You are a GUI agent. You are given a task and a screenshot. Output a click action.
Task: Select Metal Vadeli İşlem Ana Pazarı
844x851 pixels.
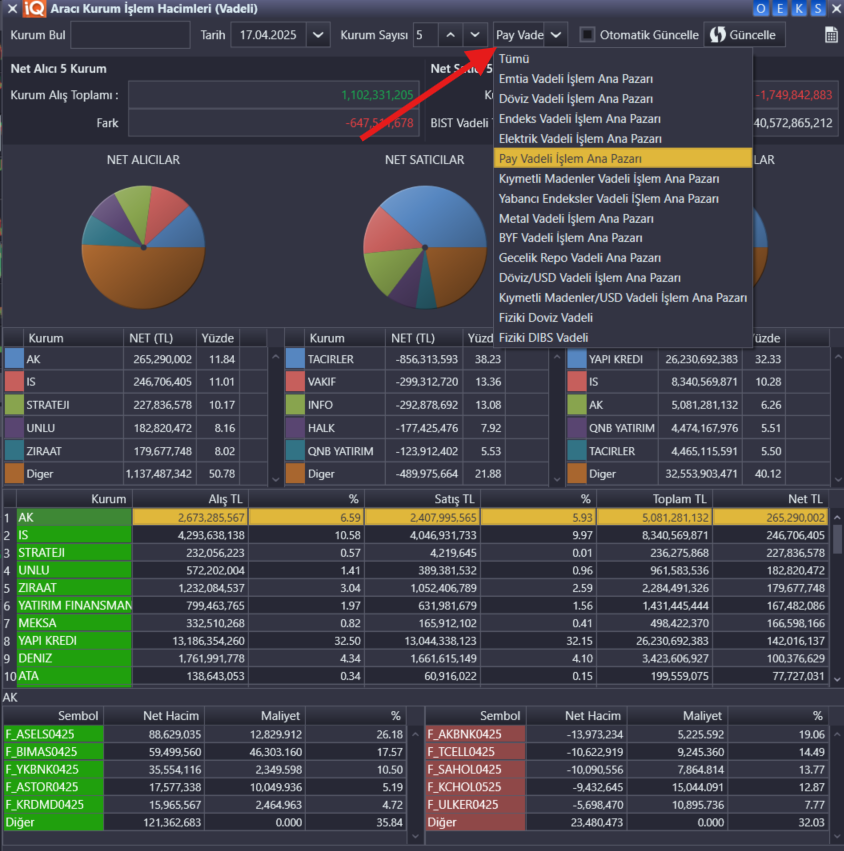point(623,219)
